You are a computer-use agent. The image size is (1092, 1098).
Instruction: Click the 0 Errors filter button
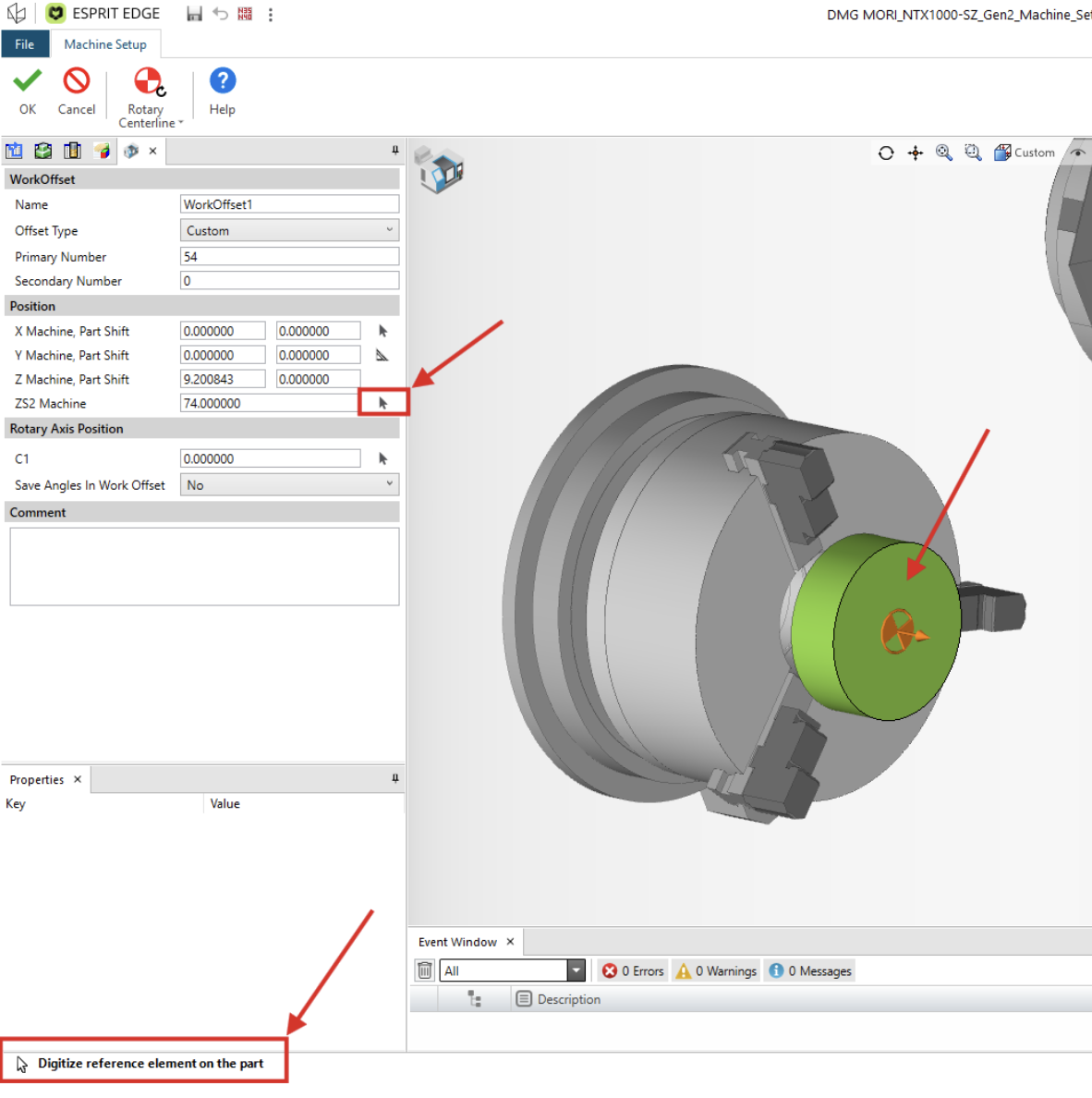634,971
